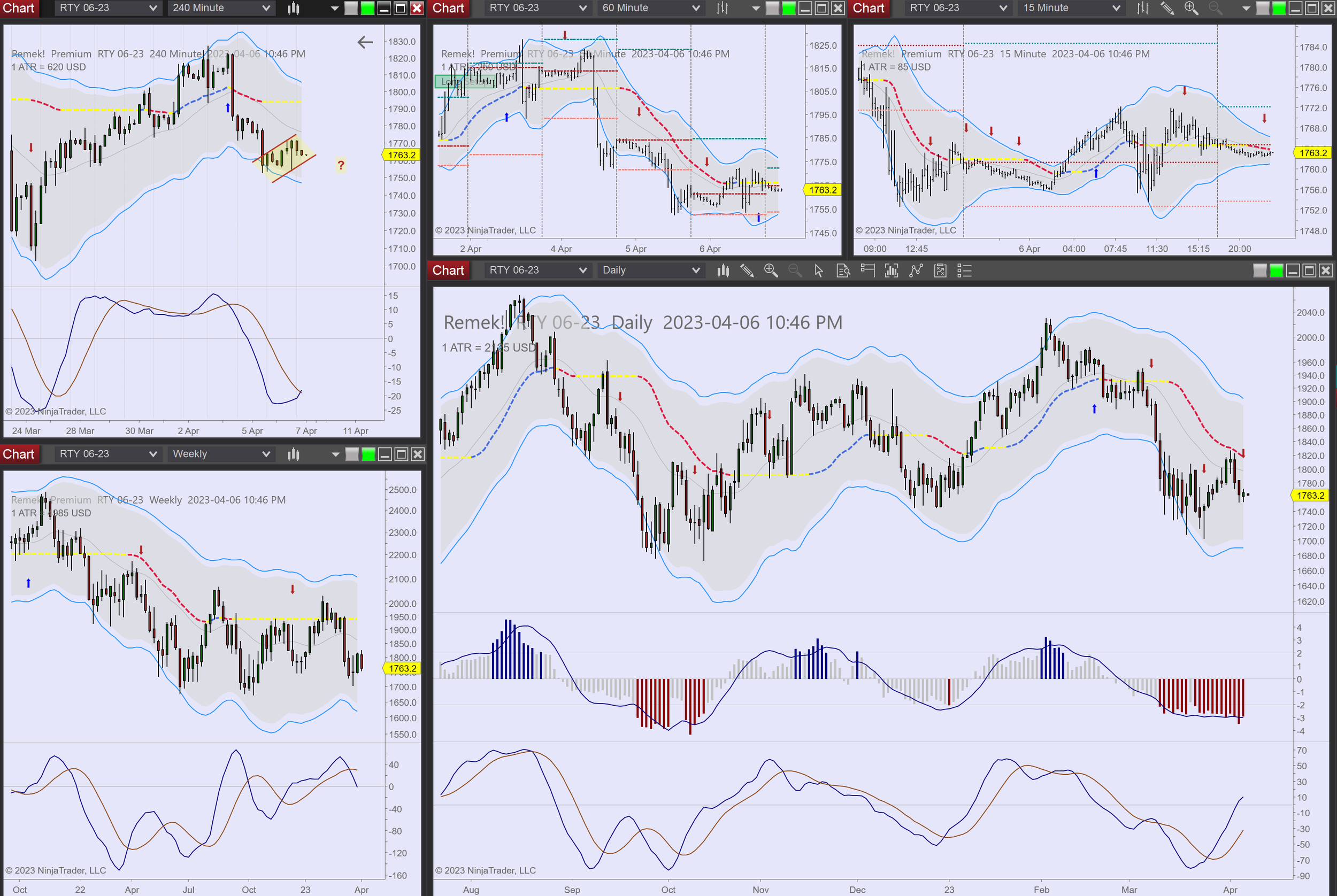Click the Chart tab of the Daily window
The height and width of the screenshot is (896, 1337).
(448, 271)
